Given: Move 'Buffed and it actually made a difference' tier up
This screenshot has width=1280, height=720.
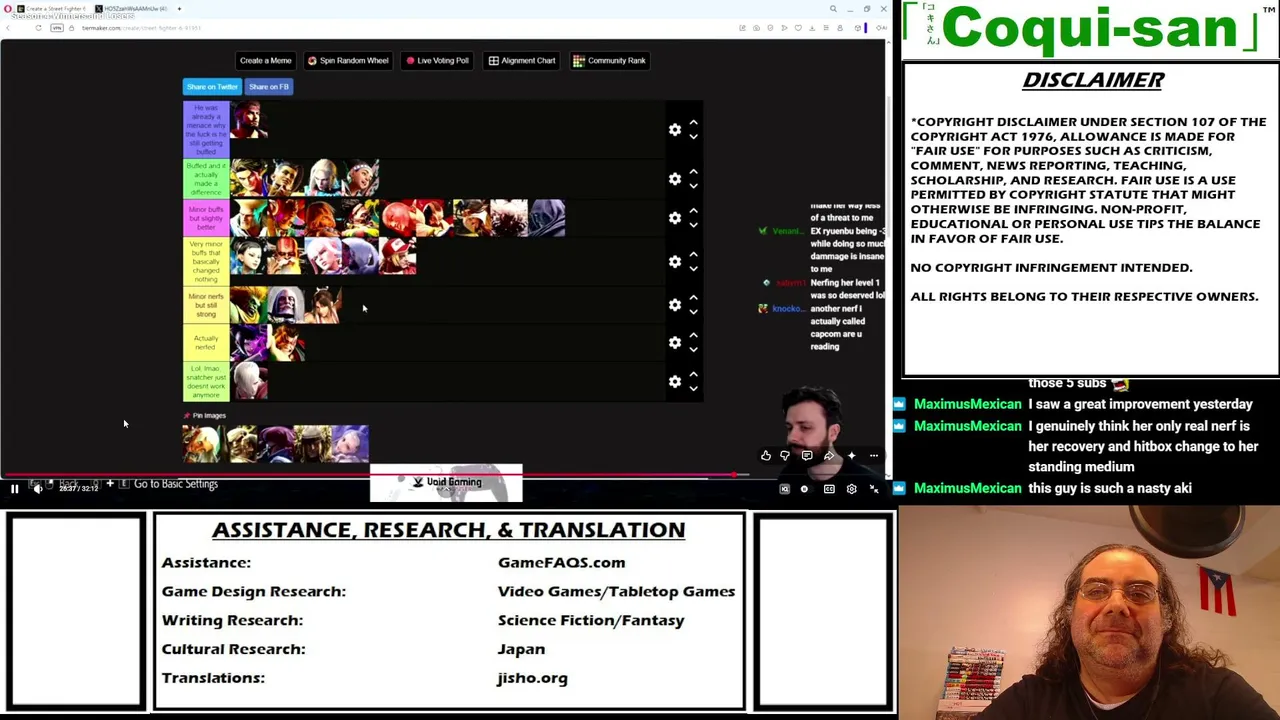Looking at the screenshot, I should coord(693,172).
